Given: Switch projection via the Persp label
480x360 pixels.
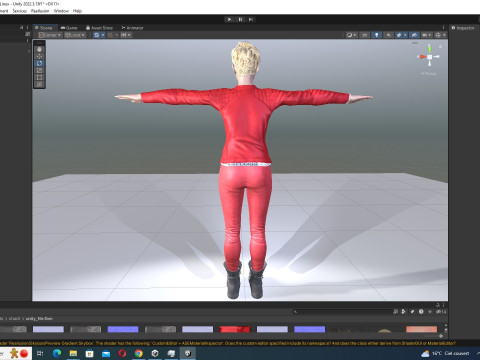Looking at the screenshot, I should click(x=429, y=73).
